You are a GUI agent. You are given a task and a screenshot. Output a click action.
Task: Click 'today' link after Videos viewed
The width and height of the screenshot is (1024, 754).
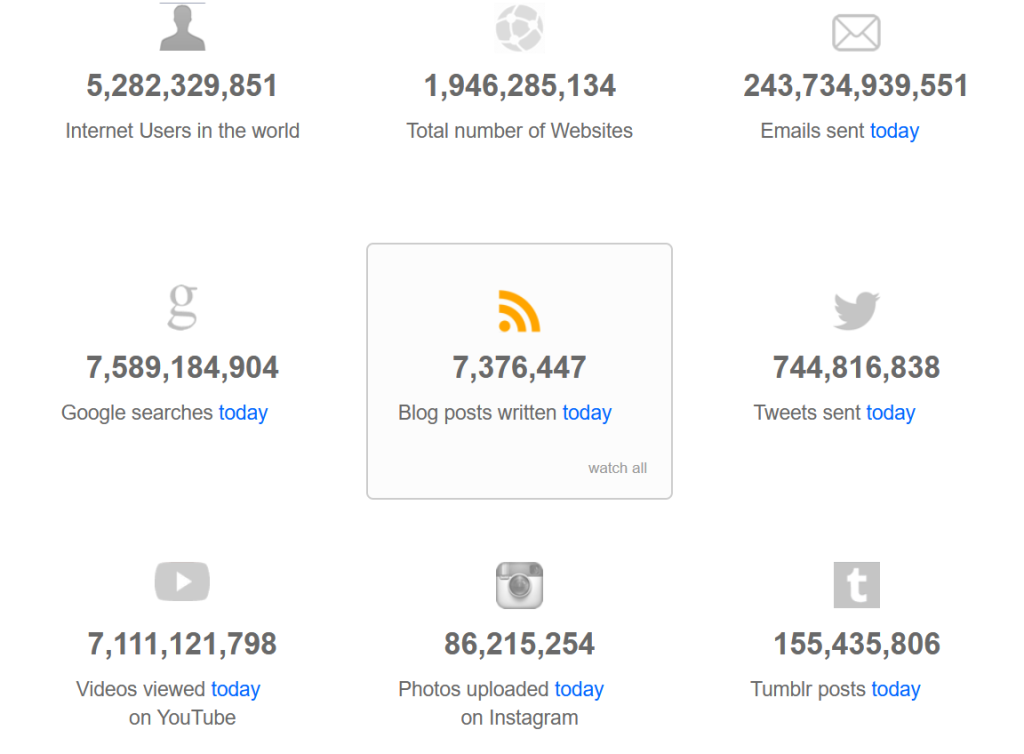pyautogui.click(x=236, y=689)
